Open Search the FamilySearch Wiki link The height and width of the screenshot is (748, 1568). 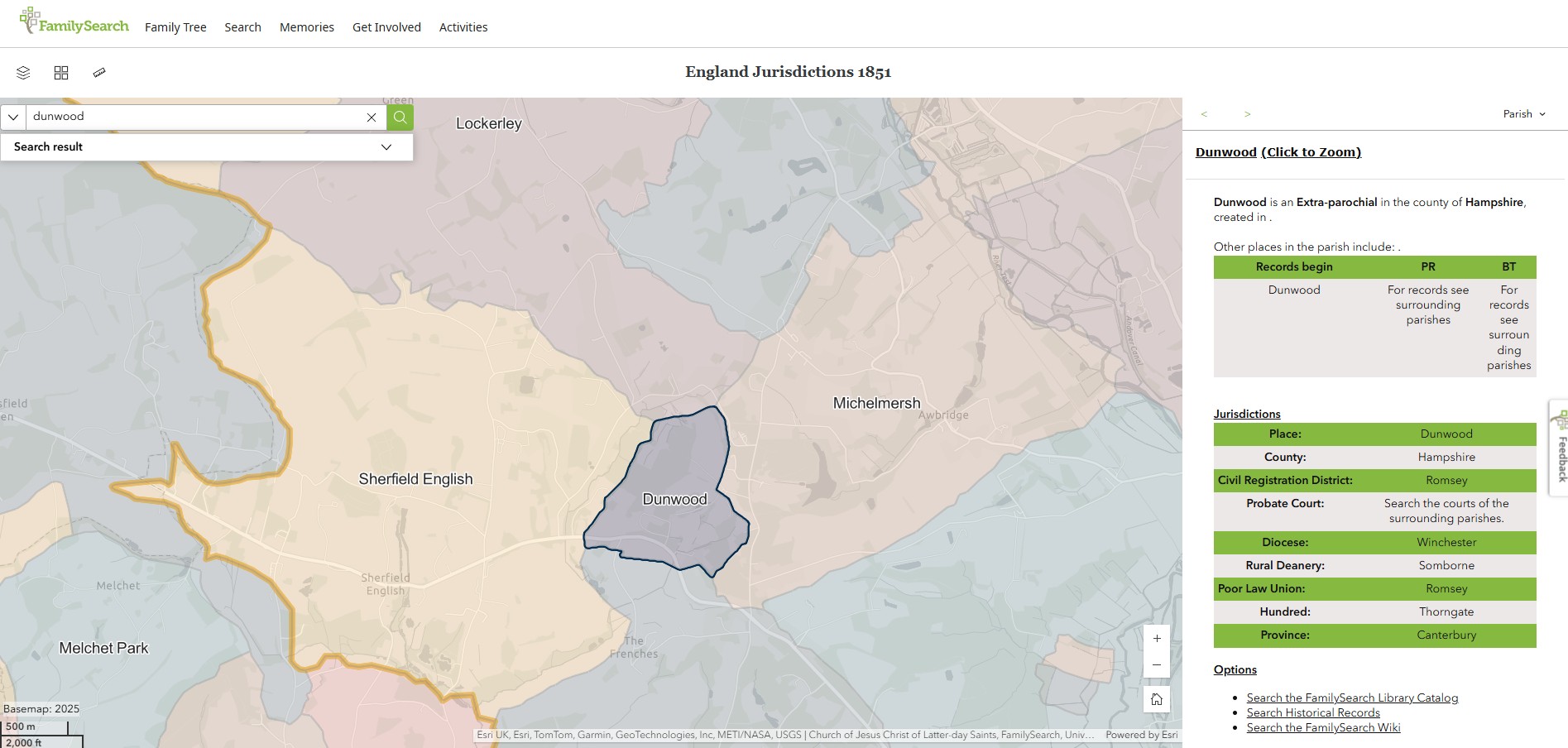1322,727
